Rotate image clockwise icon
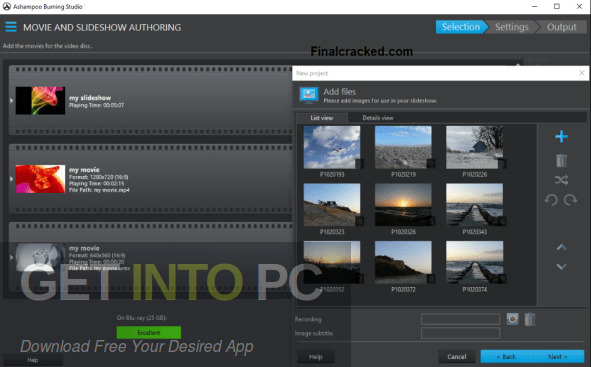 tap(570, 200)
